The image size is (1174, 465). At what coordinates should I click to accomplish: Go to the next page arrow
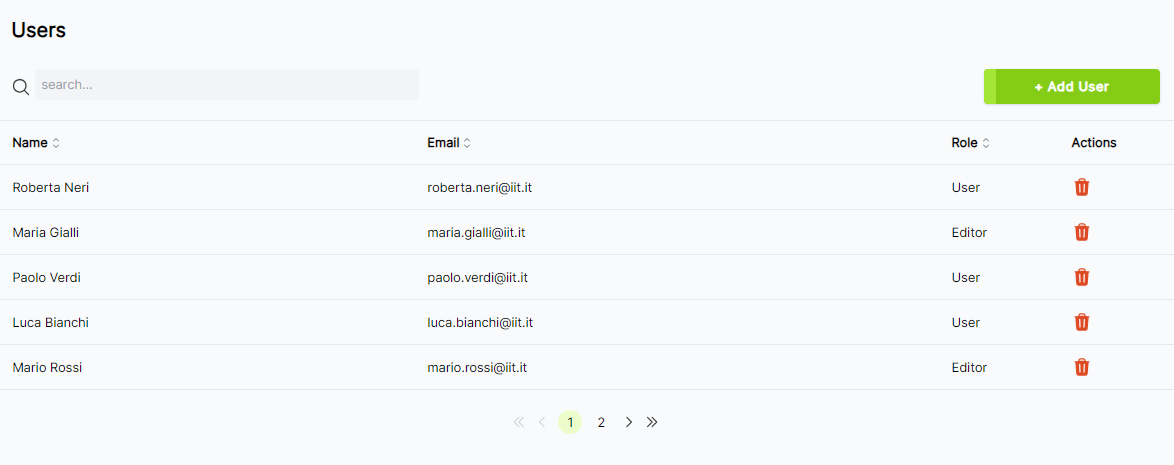(629, 422)
